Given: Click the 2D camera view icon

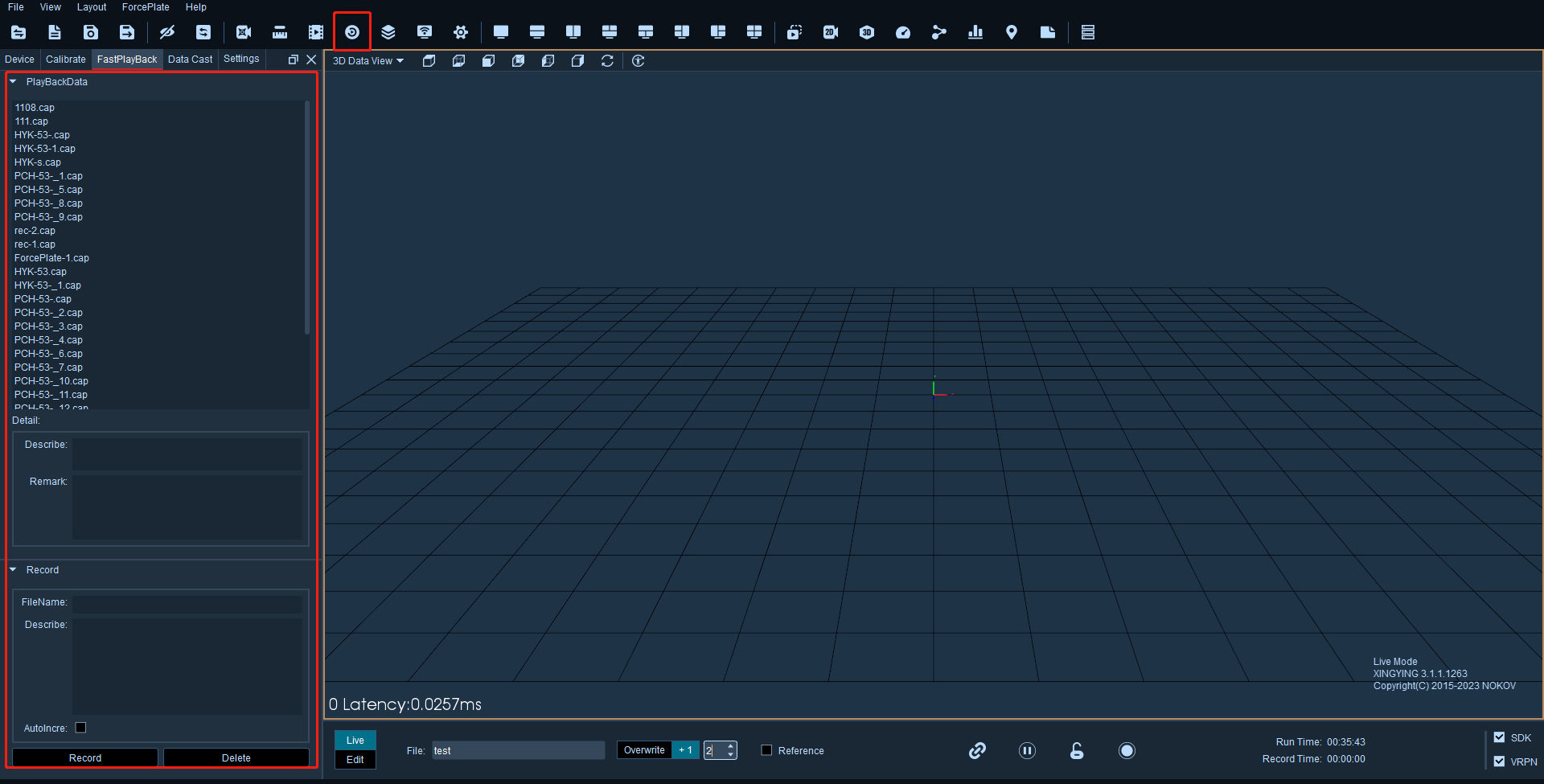Looking at the screenshot, I should (x=831, y=32).
